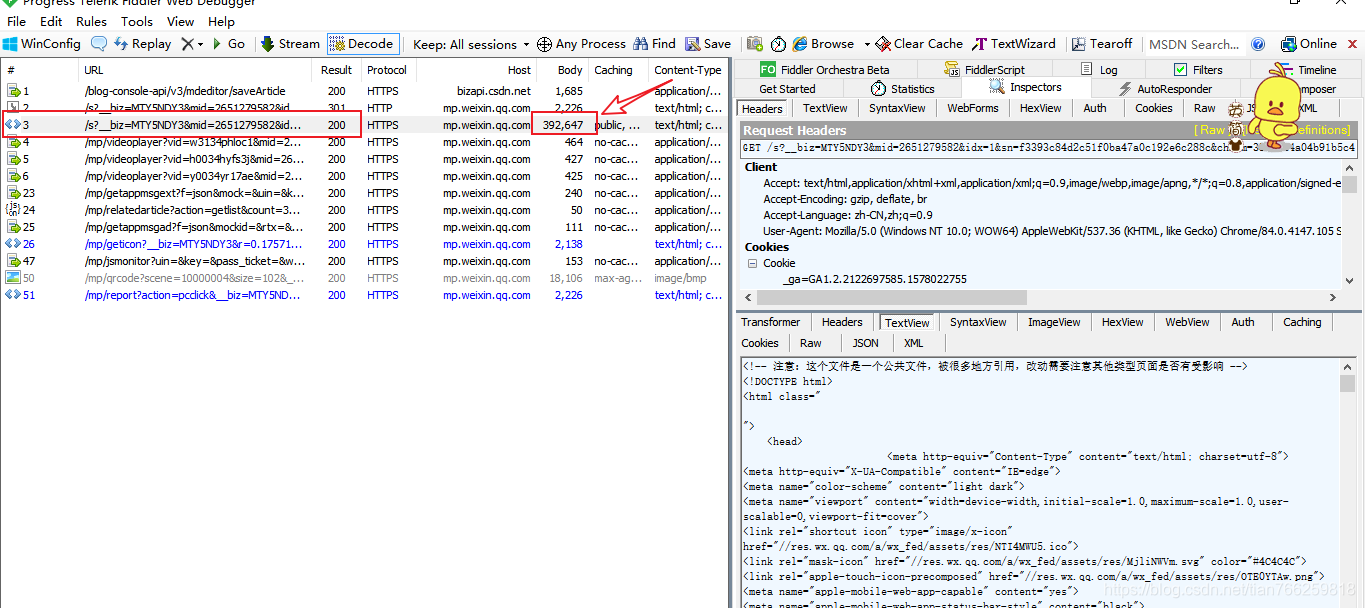Select request Auth inspector tab
This screenshot has width=1365, height=608.
pos(1095,108)
